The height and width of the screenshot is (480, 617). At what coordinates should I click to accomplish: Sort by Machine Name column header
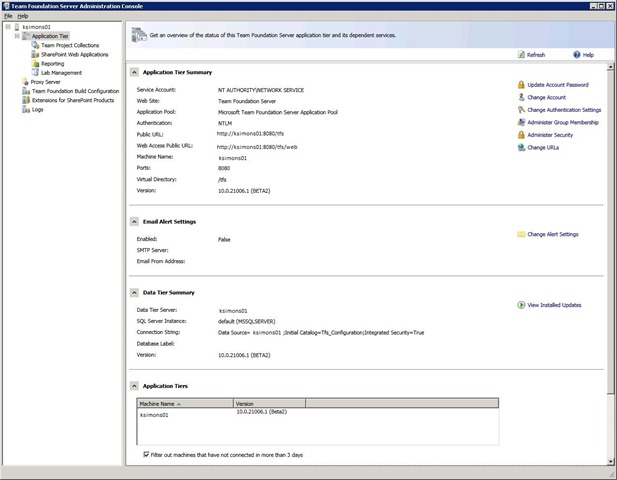click(185, 404)
